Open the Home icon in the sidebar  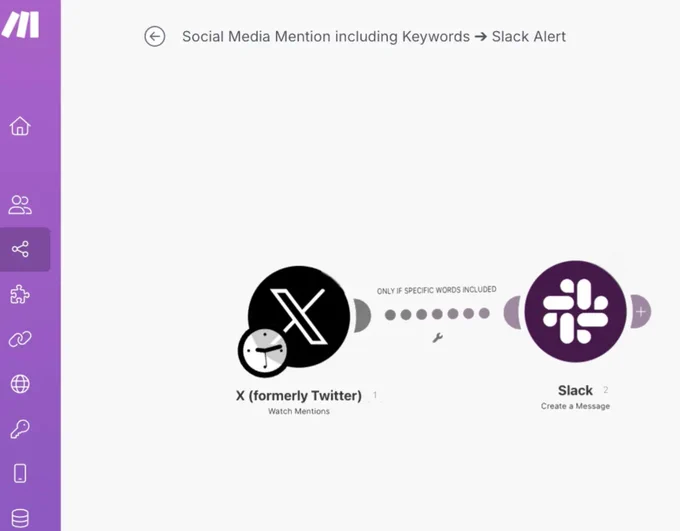[x=20, y=126]
